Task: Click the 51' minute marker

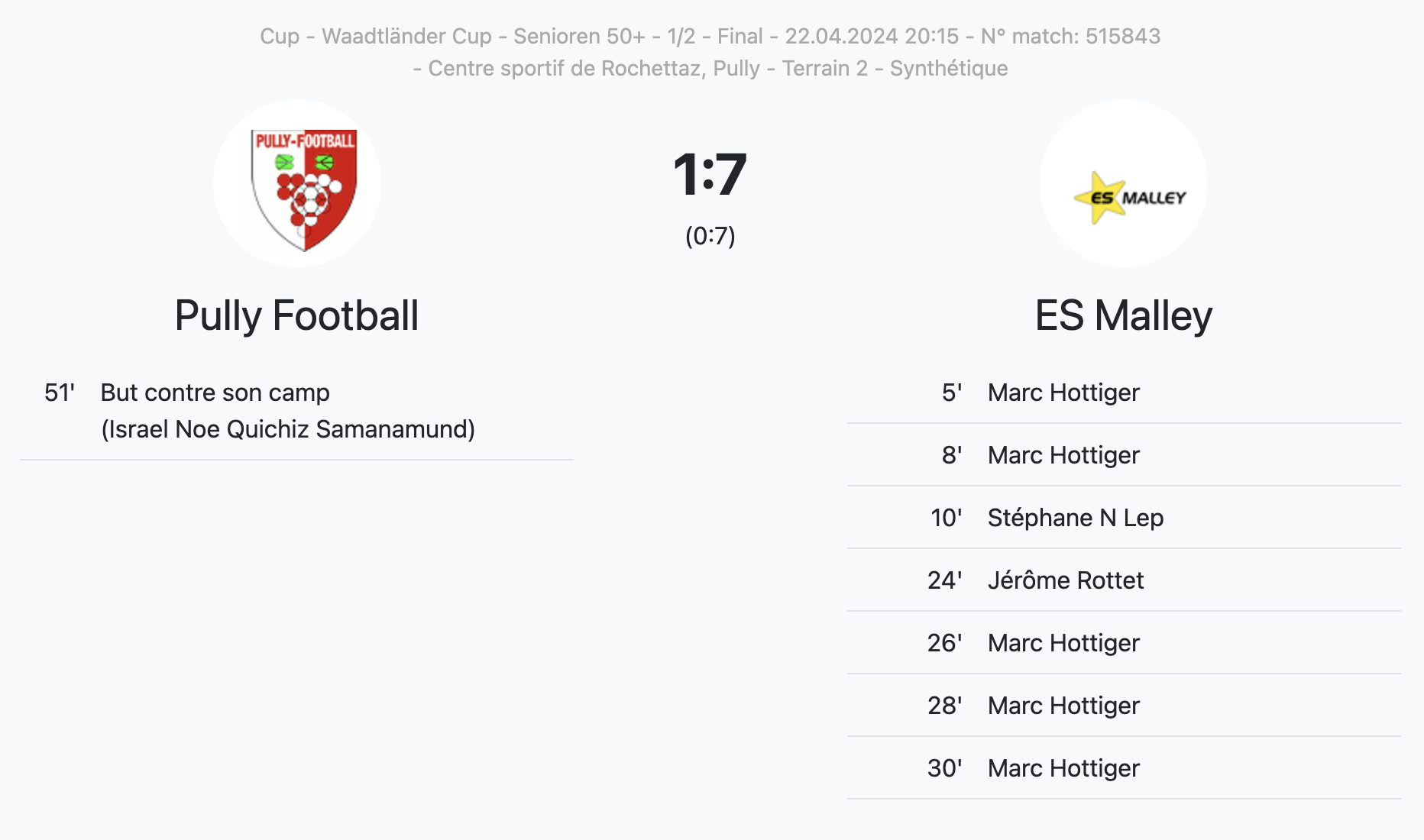Action: tap(60, 393)
